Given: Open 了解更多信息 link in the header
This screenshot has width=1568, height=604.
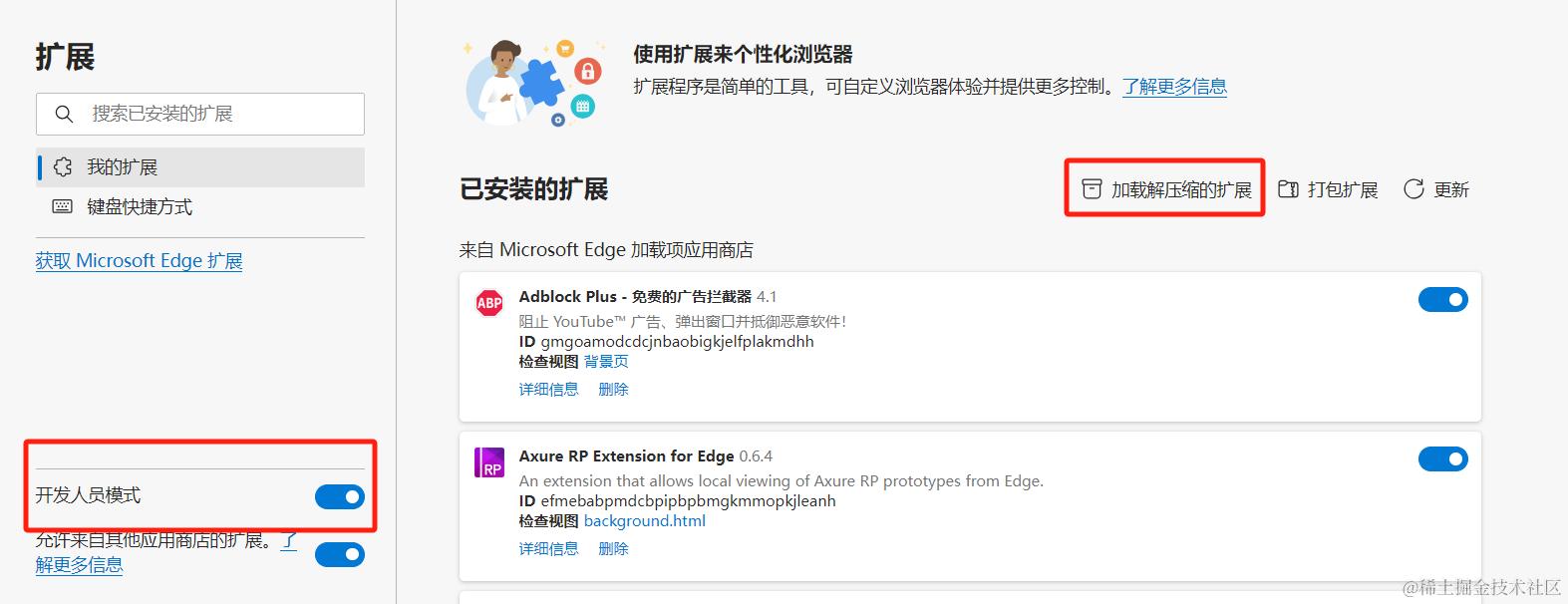Looking at the screenshot, I should click(1174, 87).
